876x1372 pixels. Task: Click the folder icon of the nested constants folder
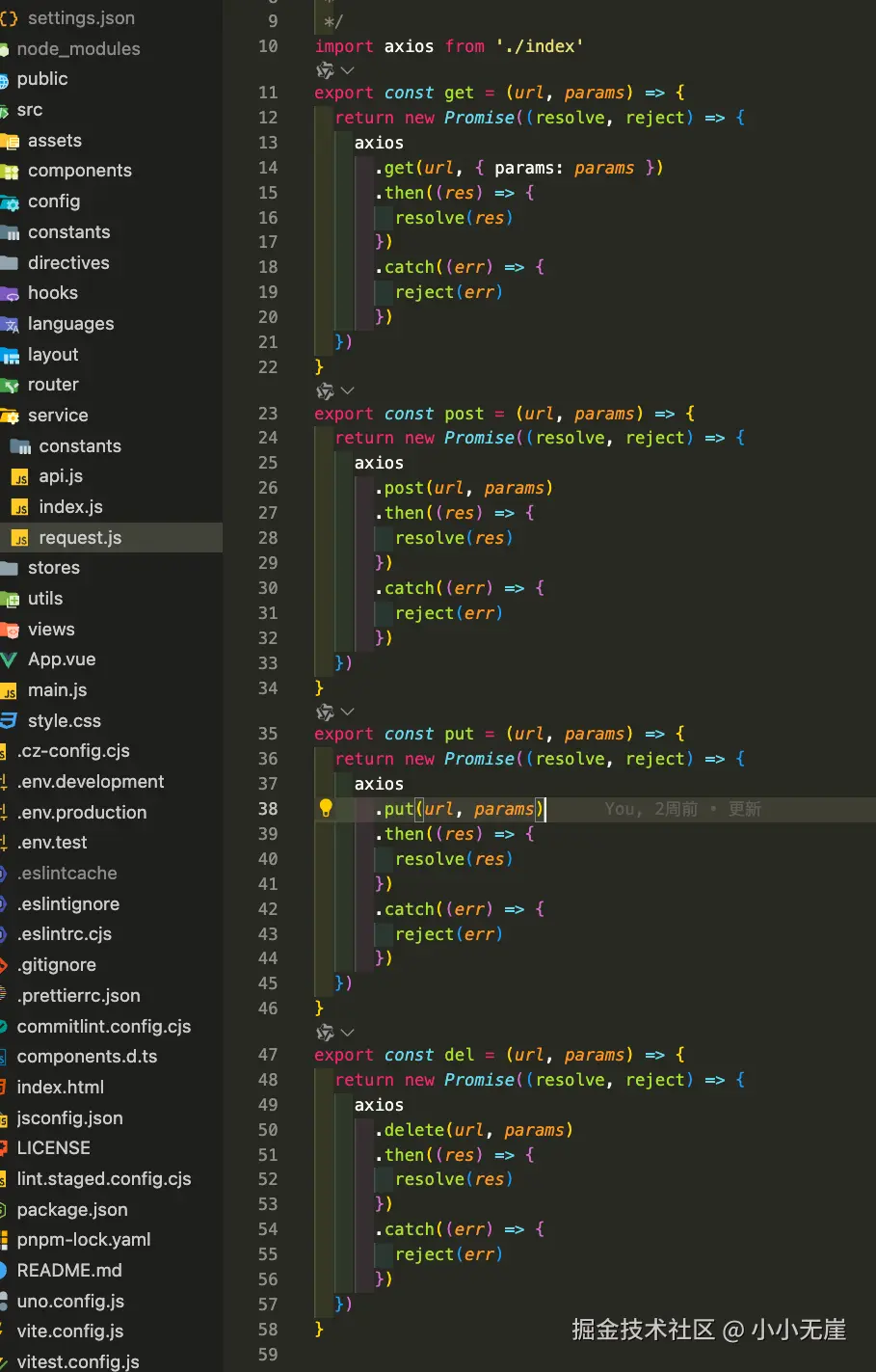(20, 446)
